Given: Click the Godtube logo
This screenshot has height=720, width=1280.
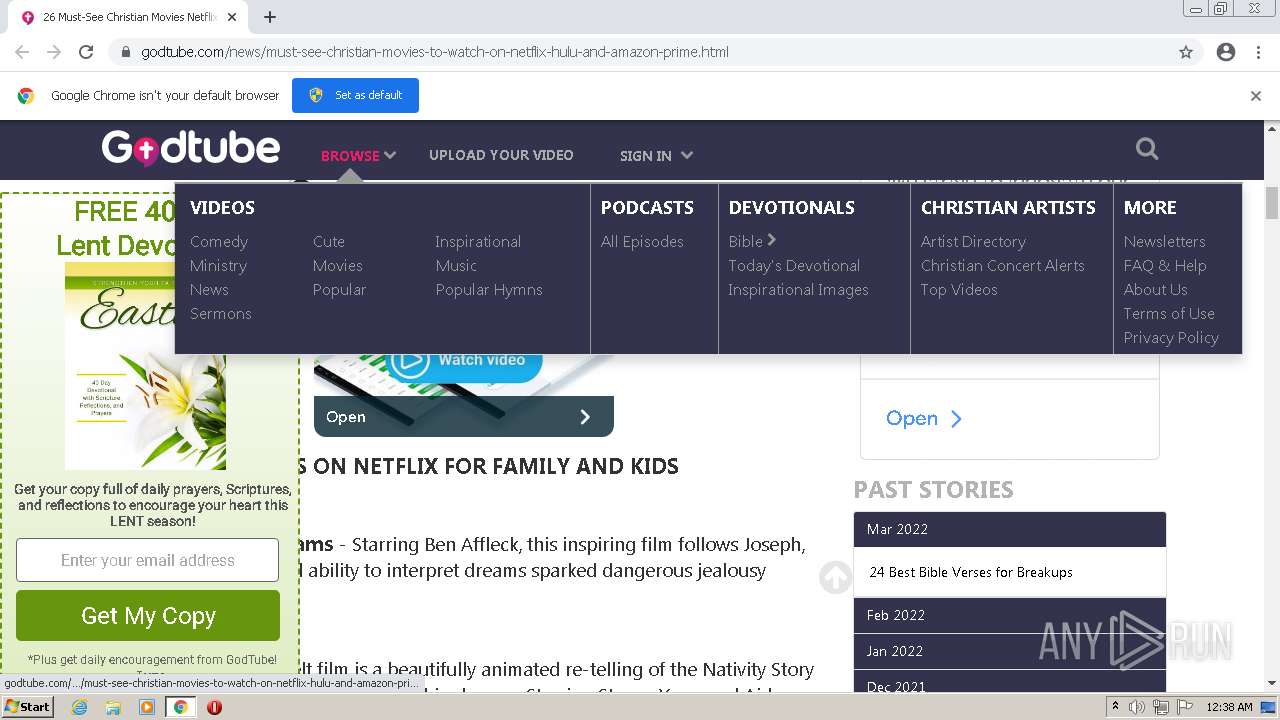Looking at the screenshot, I should pyautogui.click(x=191, y=148).
